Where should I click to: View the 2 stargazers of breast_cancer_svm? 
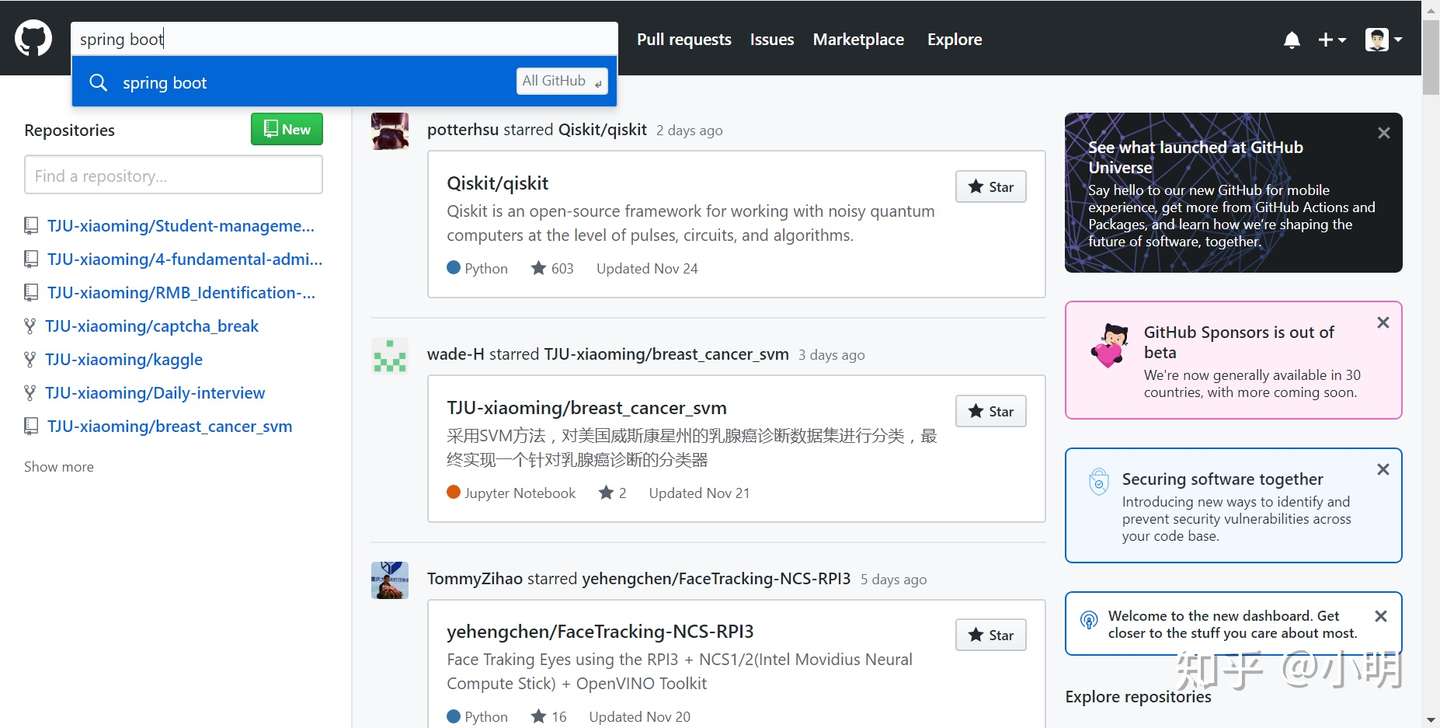pos(612,493)
